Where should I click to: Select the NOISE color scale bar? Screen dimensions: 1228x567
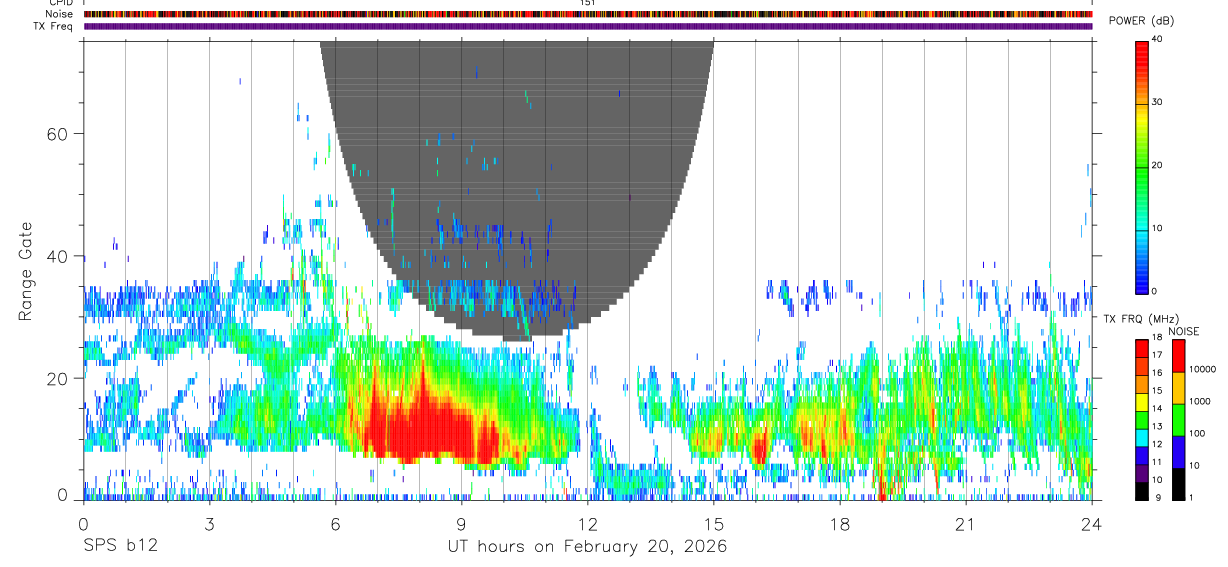tap(1177, 420)
